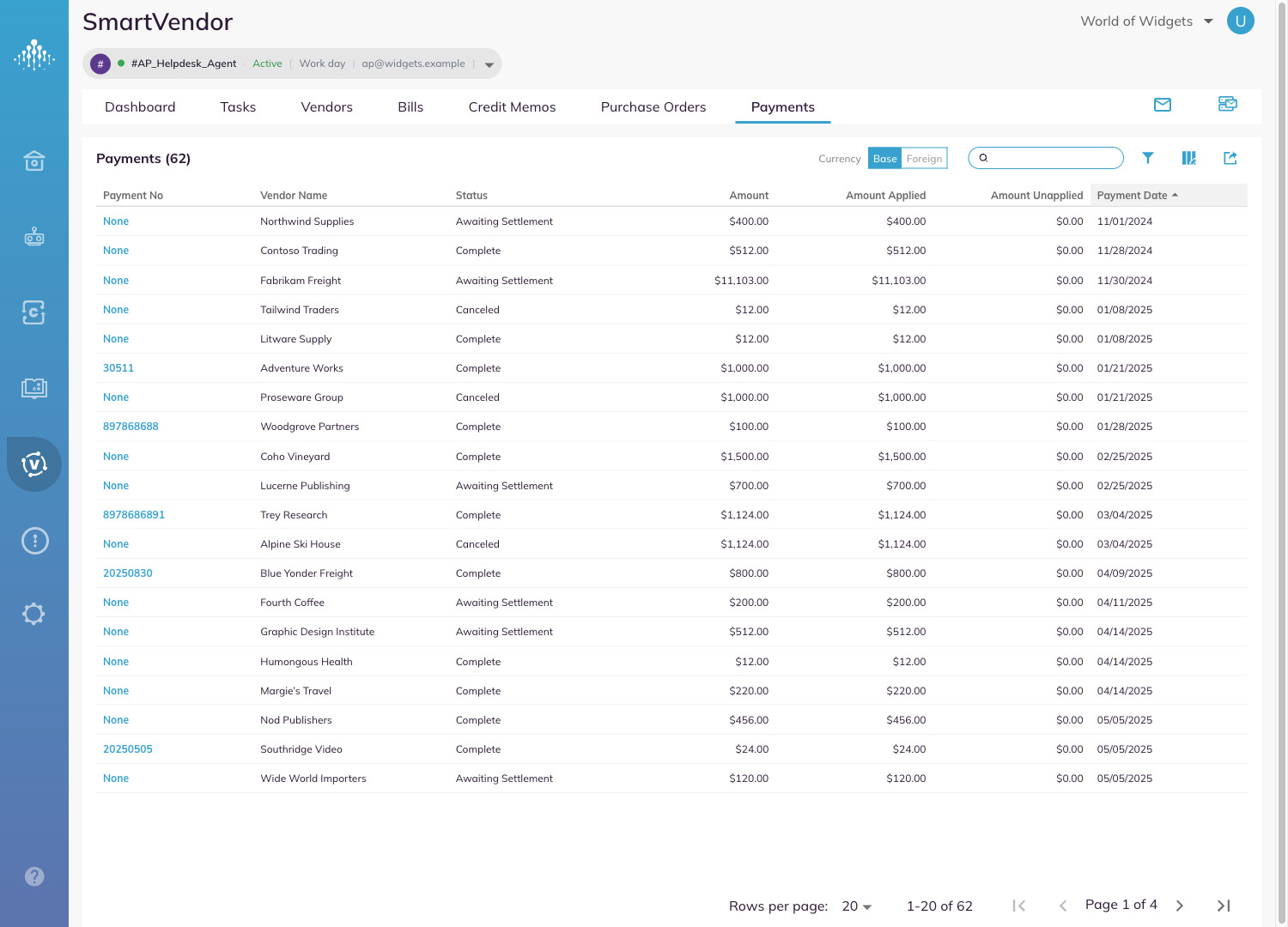Image resolution: width=1288 pixels, height=927 pixels.
Task: Select the SmartVendor V icon in sidebar
Action: pyautogui.click(x=34, y=464)
